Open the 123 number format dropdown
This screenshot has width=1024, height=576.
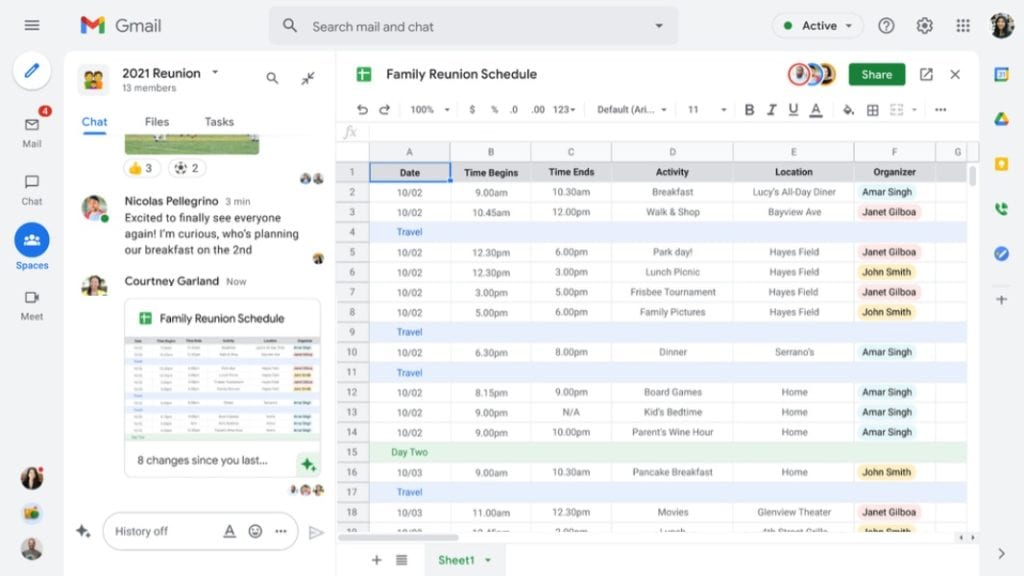pyautogui.click(x=564, y=110)
